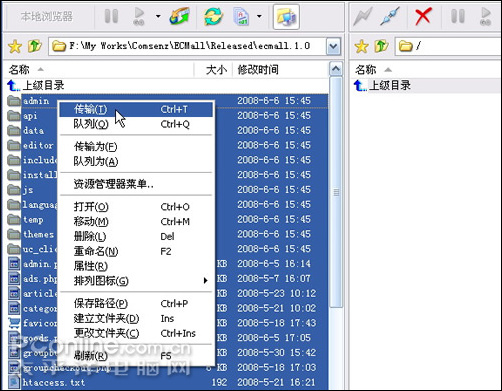Open the dropdown arrow beside the transfer mode icon
The image size is (502, 391).
pos(259,16)
